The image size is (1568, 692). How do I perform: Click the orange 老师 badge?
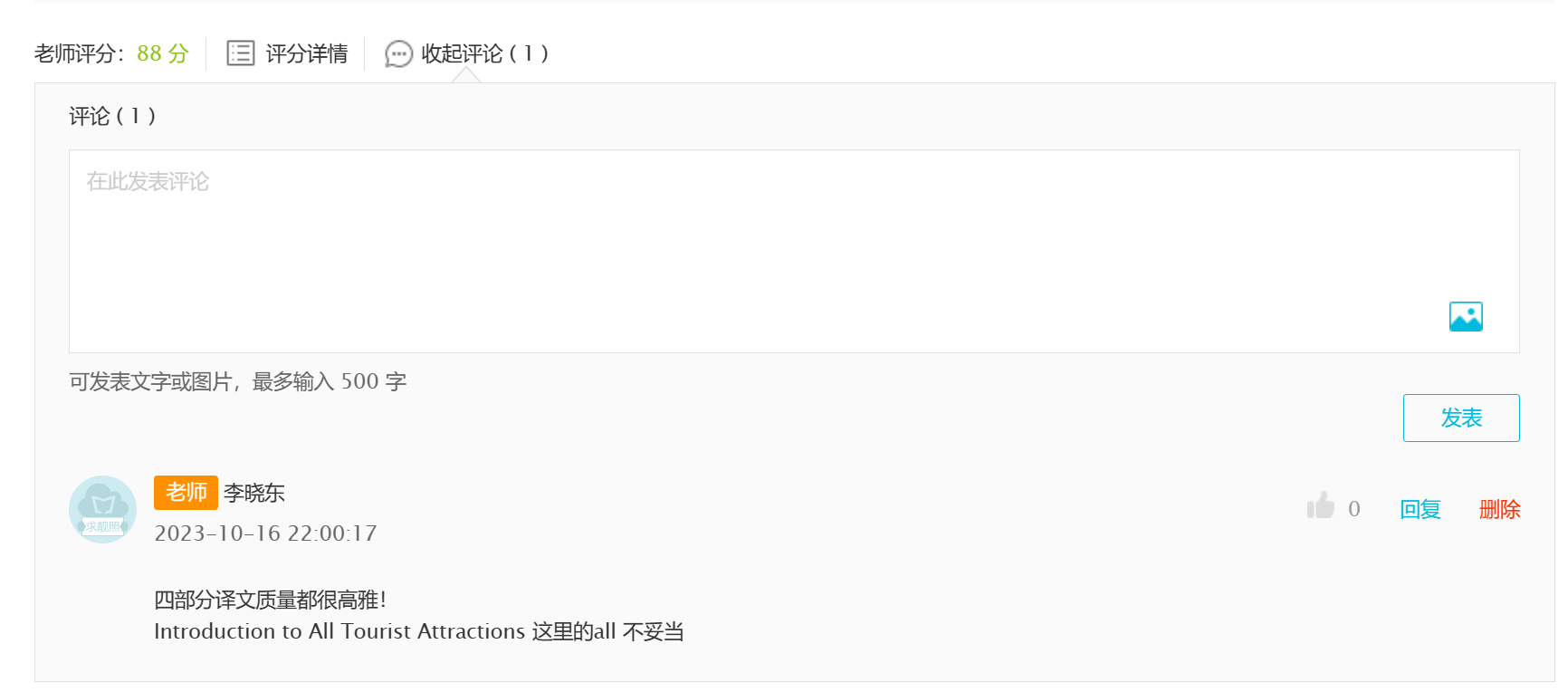click(x=186, y=492)
